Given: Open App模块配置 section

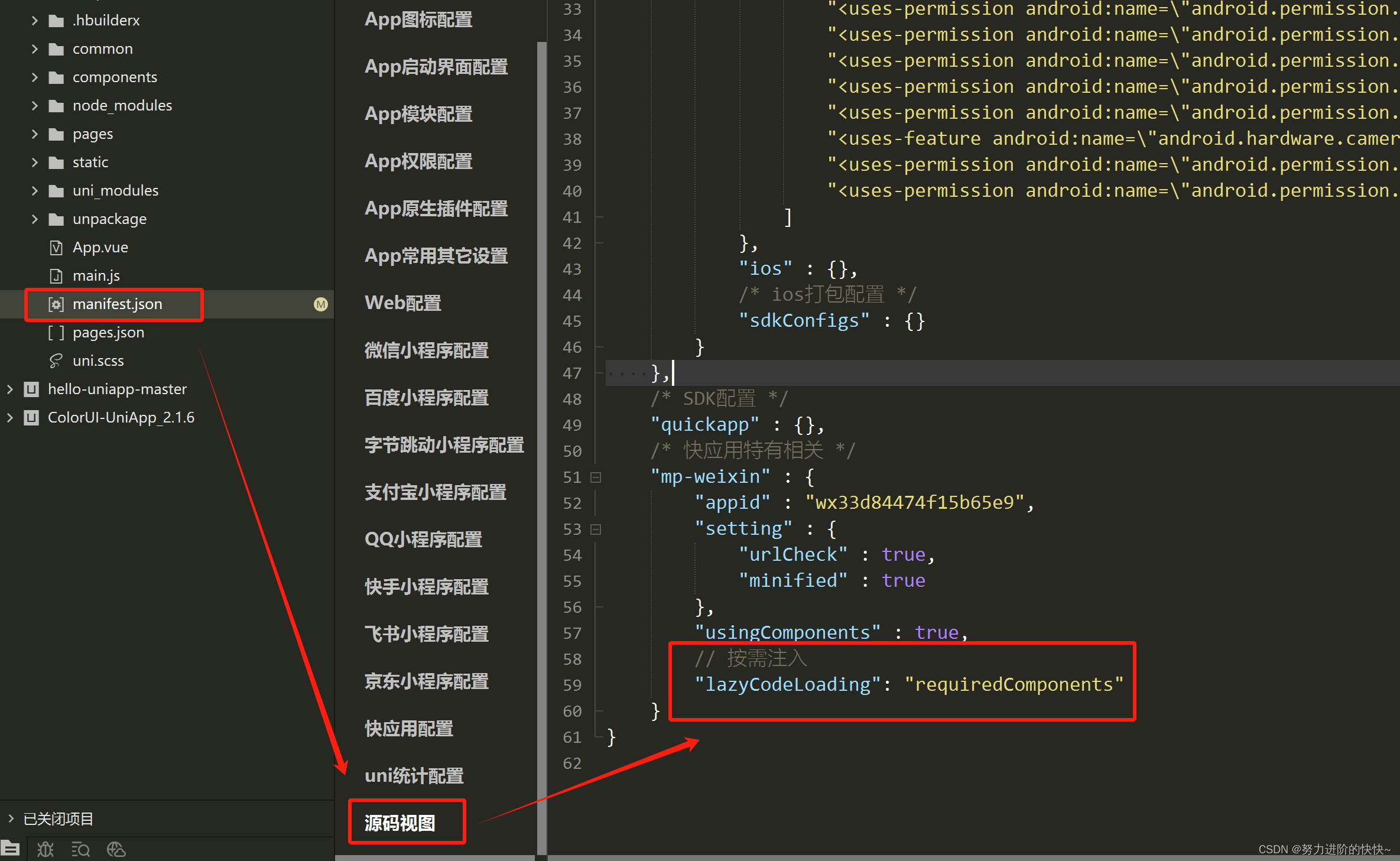Looking at the screenshot, I should 418,114.
